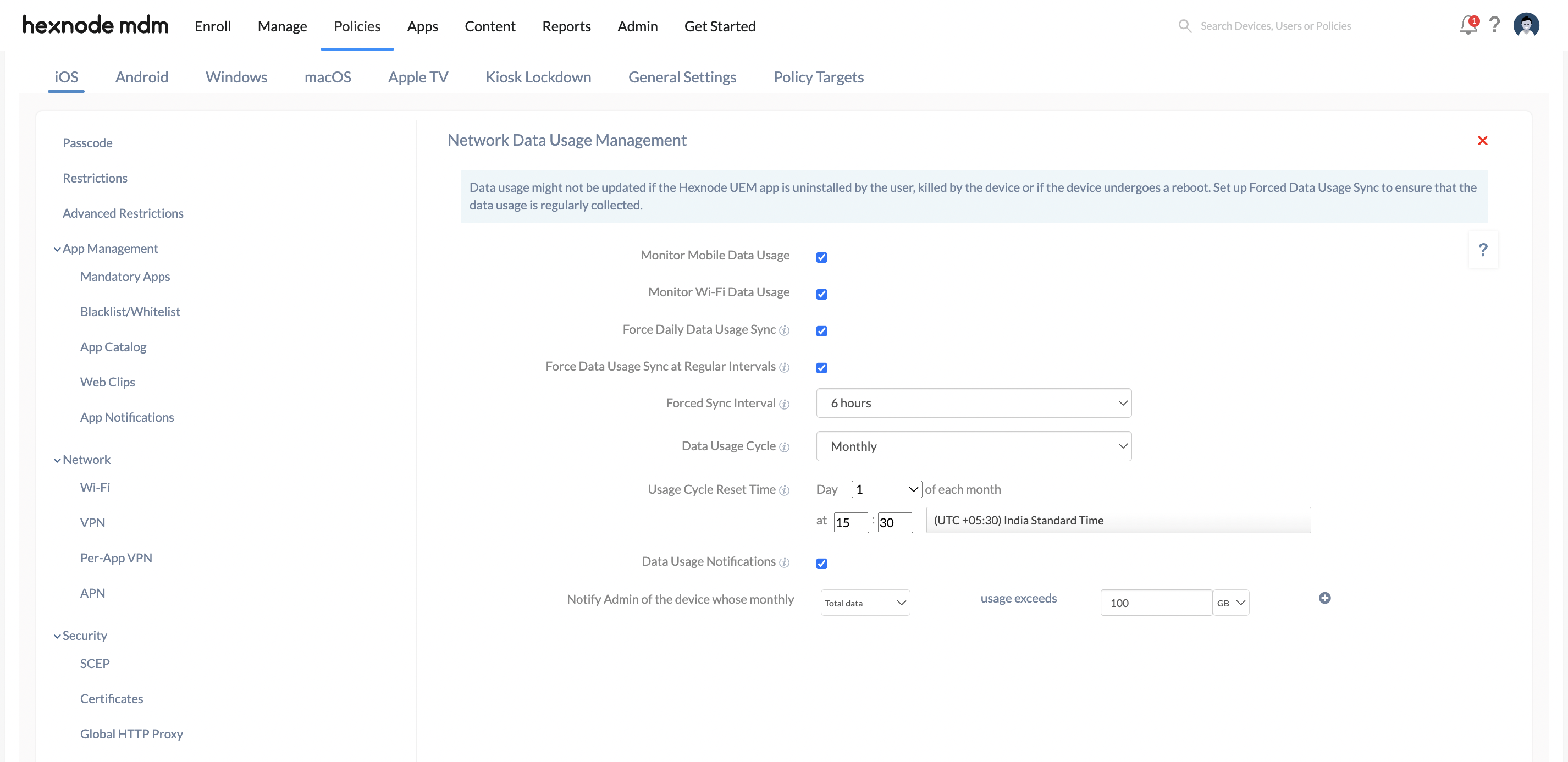The height and width of the screenshot is (762, 1568).
Task: Open the user profile avatar
Action: click(1526, 25)
